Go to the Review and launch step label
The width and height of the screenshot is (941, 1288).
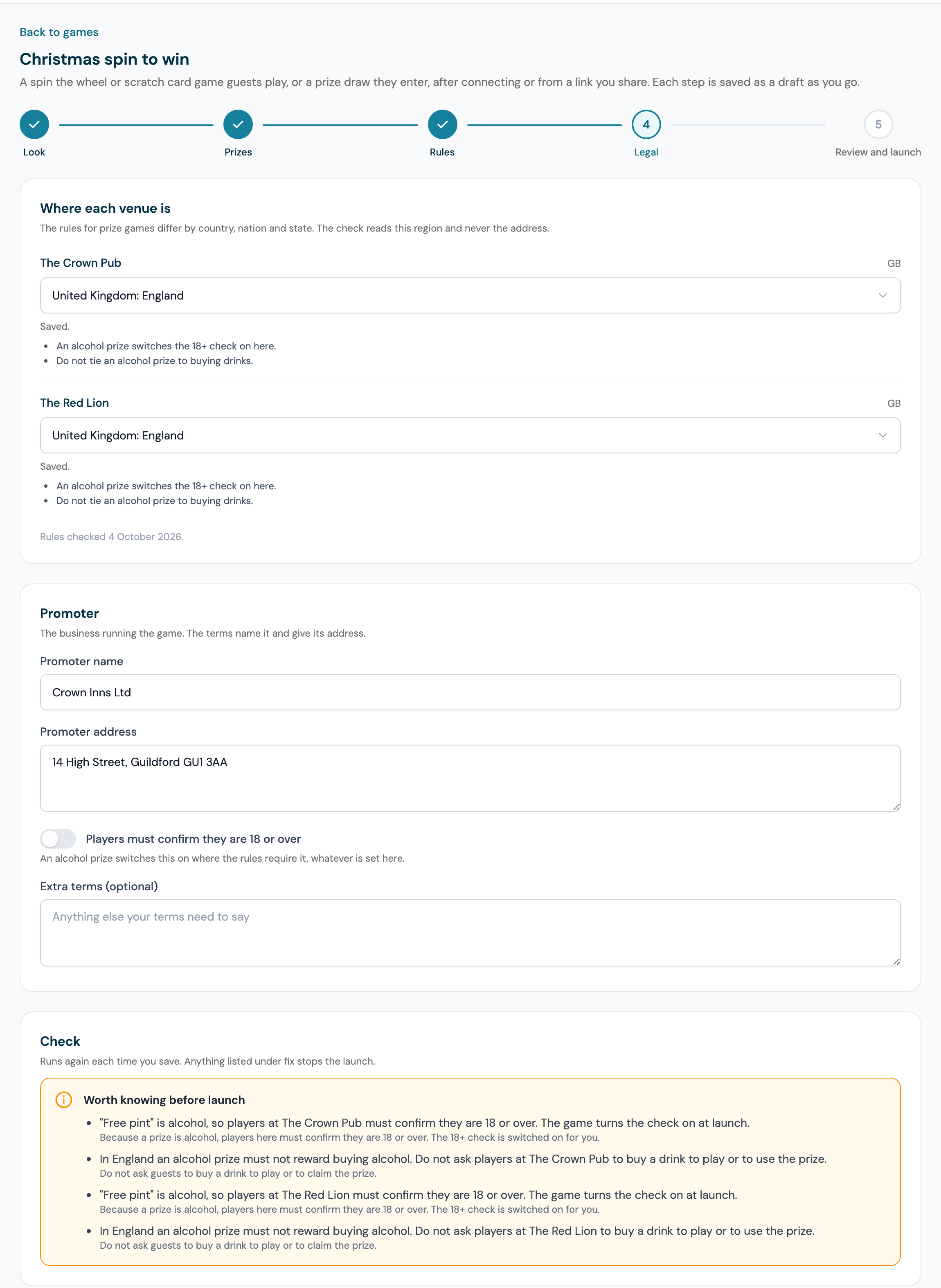[x=878, y=152]
